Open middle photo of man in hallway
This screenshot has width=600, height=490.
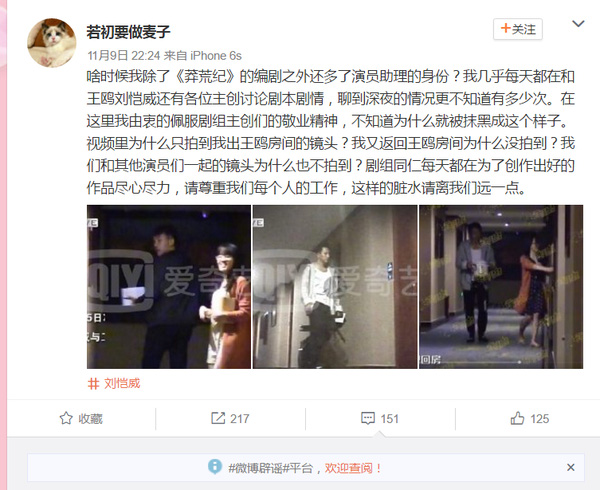335,287
